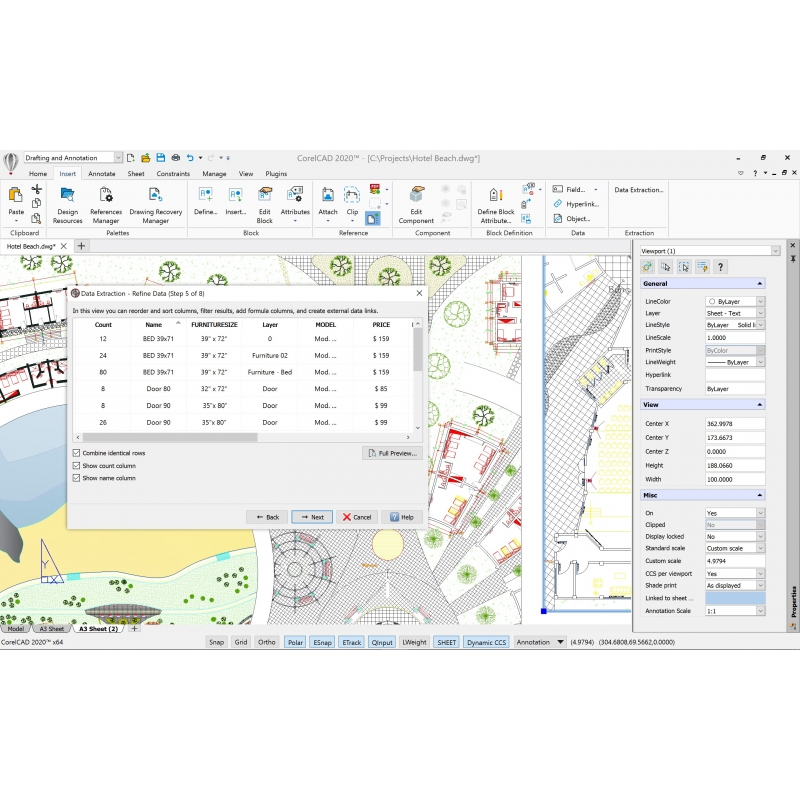Click the New document icon in quick access toolbar
This screenshot has height=800, width=800.
pos(131,158)
